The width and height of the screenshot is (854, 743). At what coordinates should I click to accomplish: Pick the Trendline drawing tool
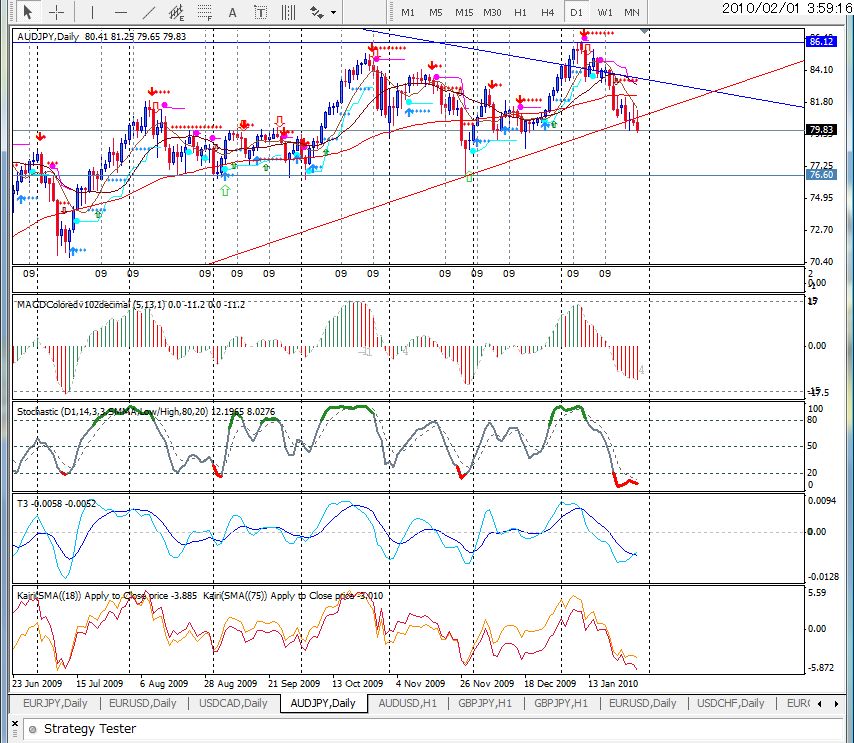(149, 11)
